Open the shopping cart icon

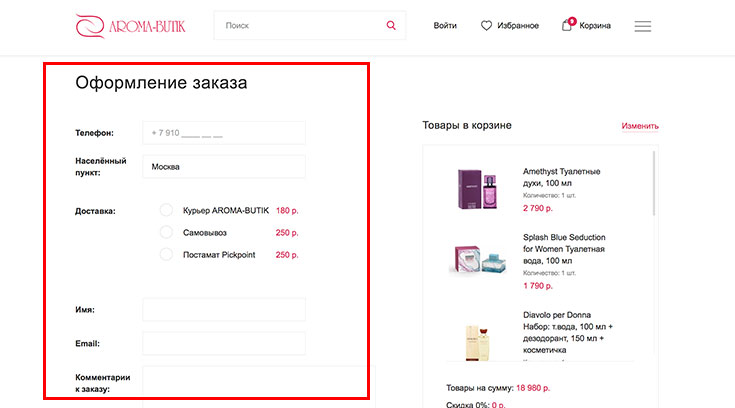pyautogui.click(x=567, y=25)
